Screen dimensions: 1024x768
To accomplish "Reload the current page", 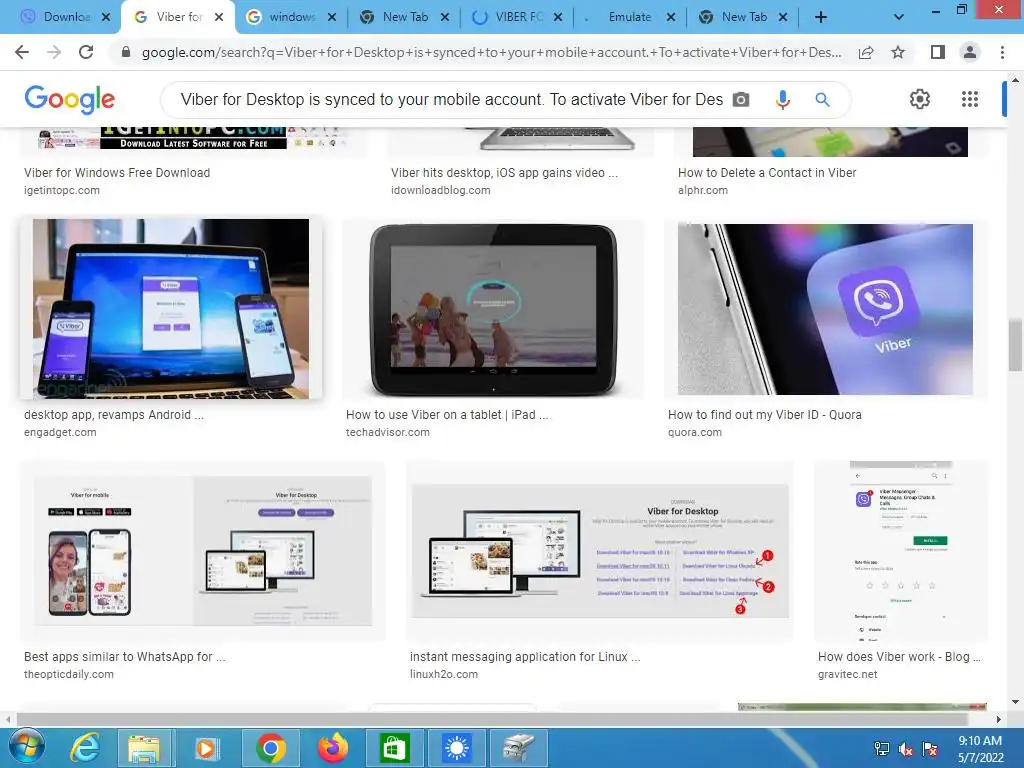I will point(86,52).
